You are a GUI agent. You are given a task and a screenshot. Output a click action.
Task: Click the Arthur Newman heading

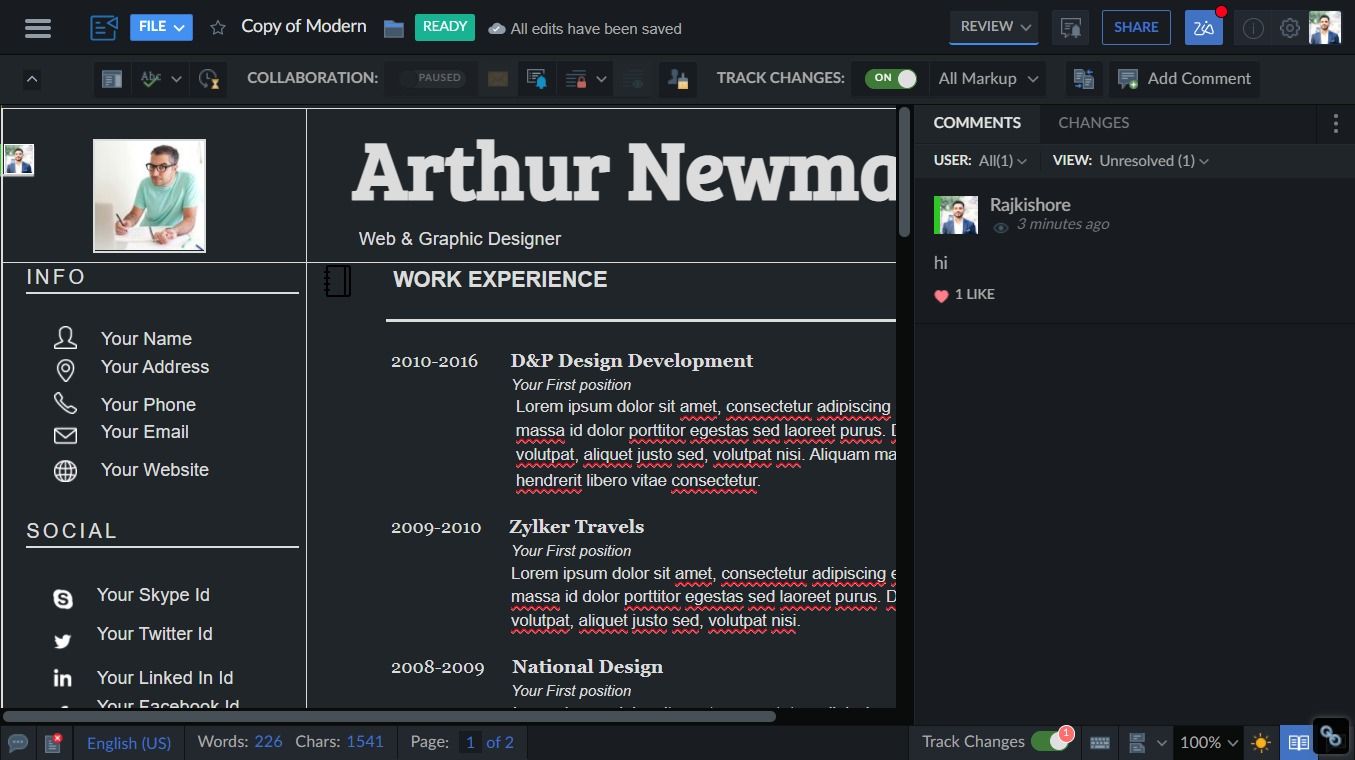(624, 172)
